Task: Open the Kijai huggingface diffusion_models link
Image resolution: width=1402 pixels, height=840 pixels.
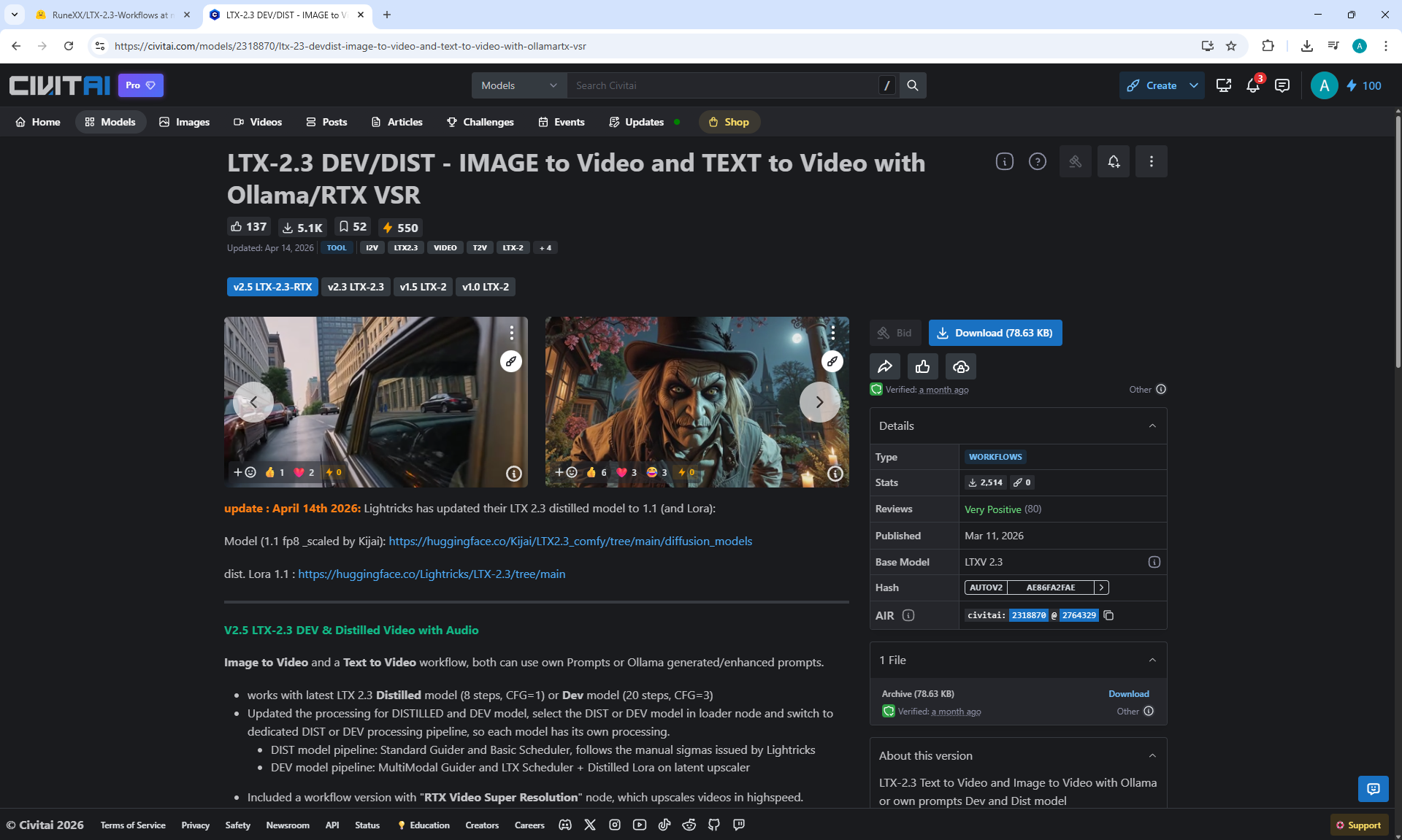Action: point(570,541)
